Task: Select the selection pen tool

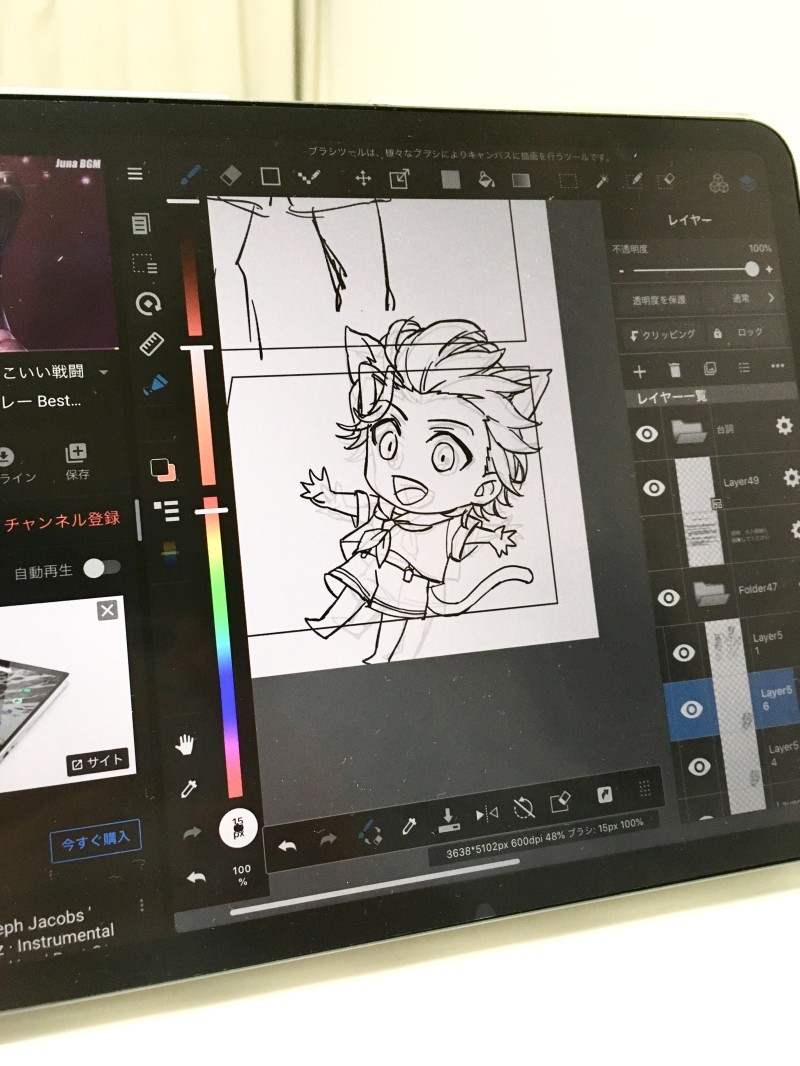Action: pos(635,180)
